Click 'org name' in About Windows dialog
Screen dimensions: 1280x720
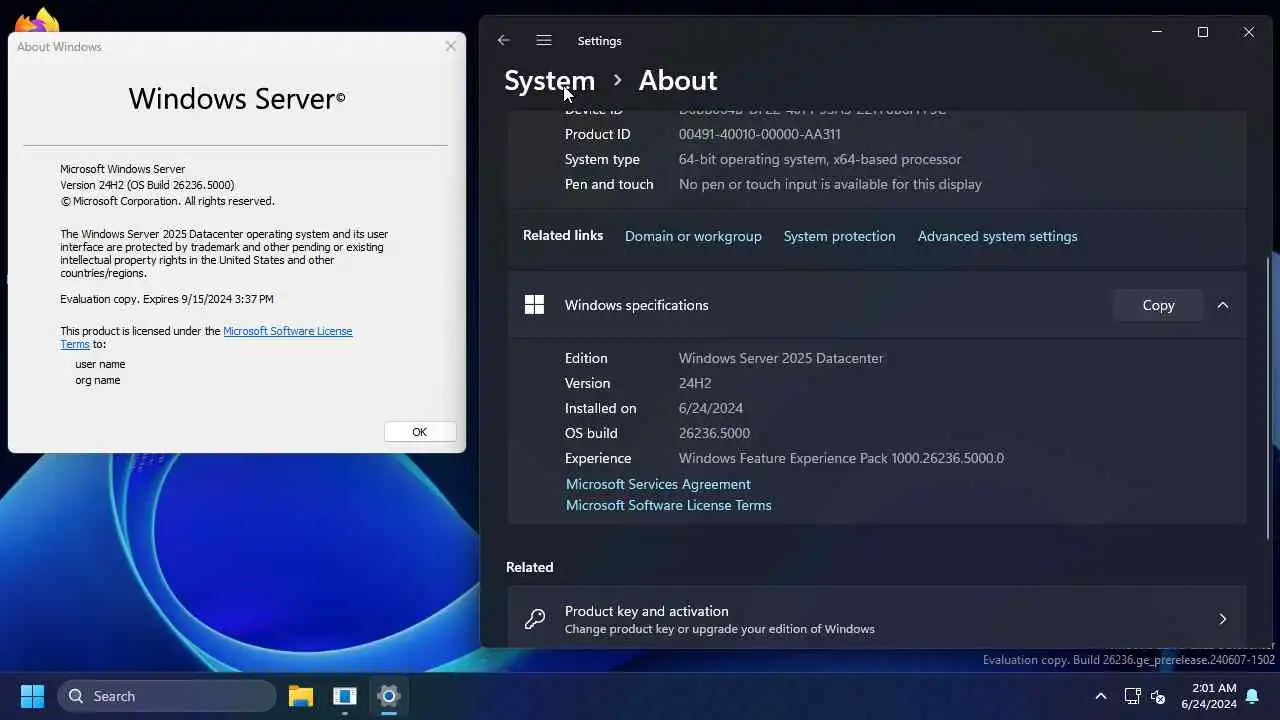pyautogui.click(x=98, y=380)
